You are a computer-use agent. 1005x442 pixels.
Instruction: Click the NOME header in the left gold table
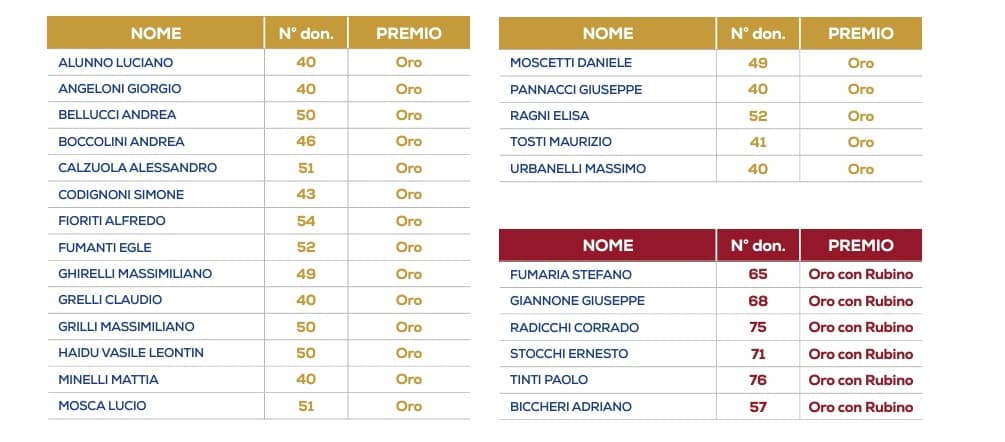[x=156, y=33]
